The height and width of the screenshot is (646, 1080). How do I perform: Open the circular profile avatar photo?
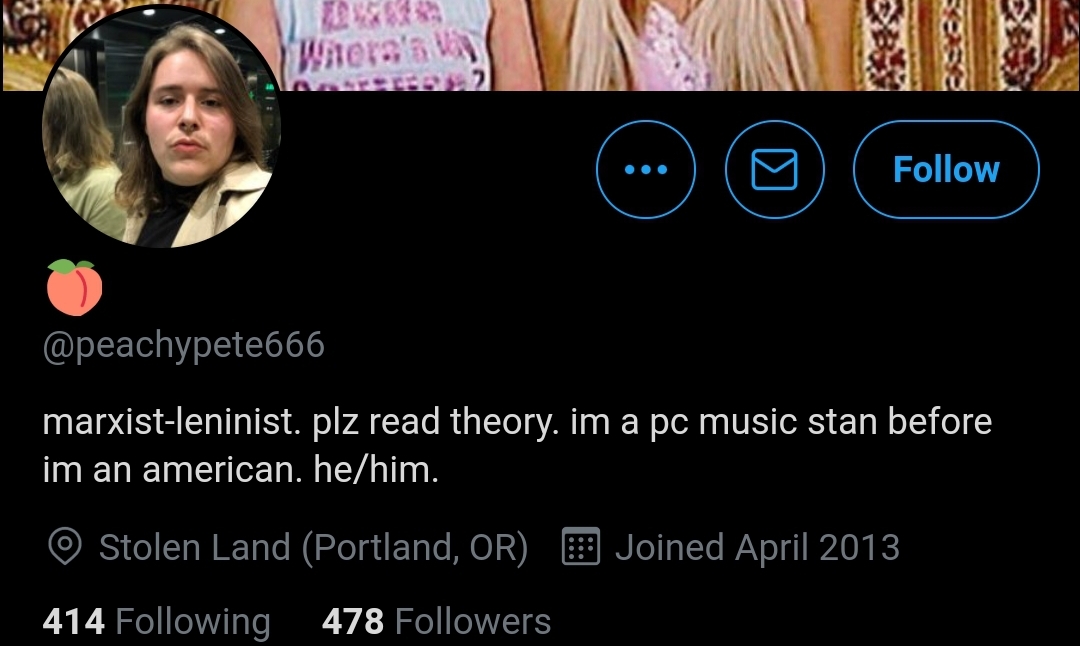(162, 127)
